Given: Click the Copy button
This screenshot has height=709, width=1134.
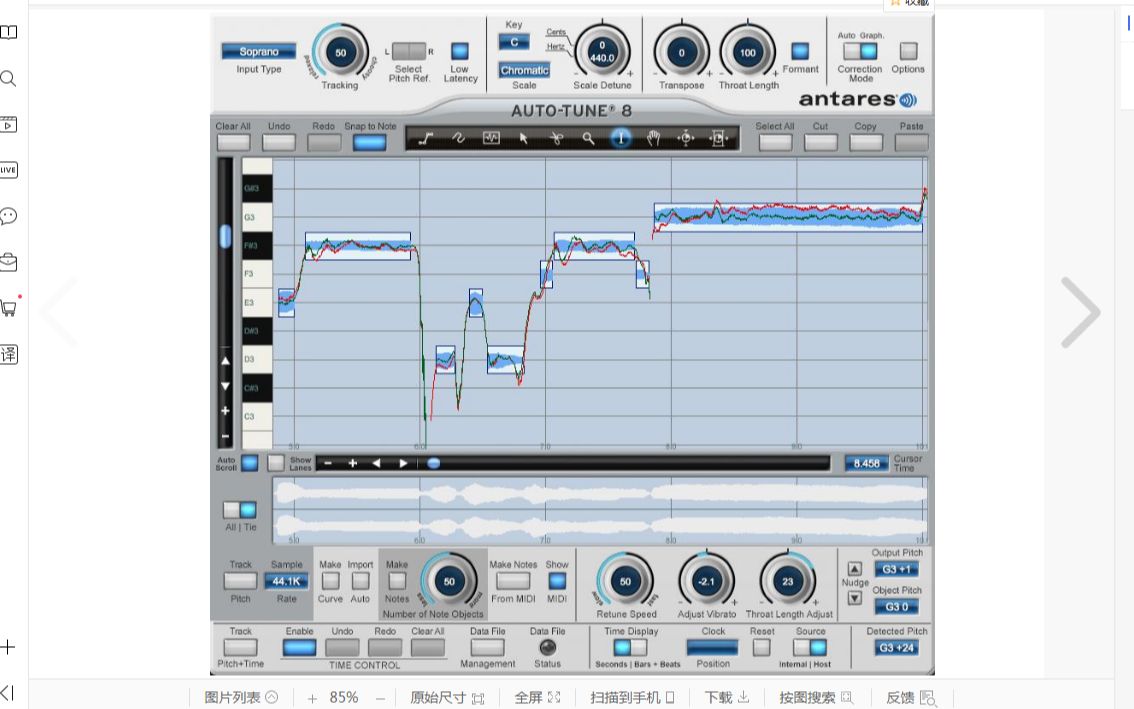Looking at the screenshot, I should click(866, 143).
